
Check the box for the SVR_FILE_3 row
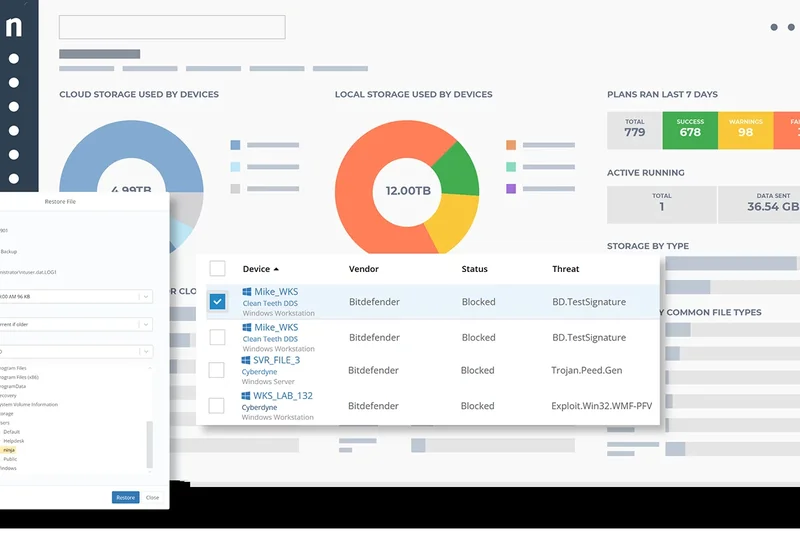click(x=217, y=370)
